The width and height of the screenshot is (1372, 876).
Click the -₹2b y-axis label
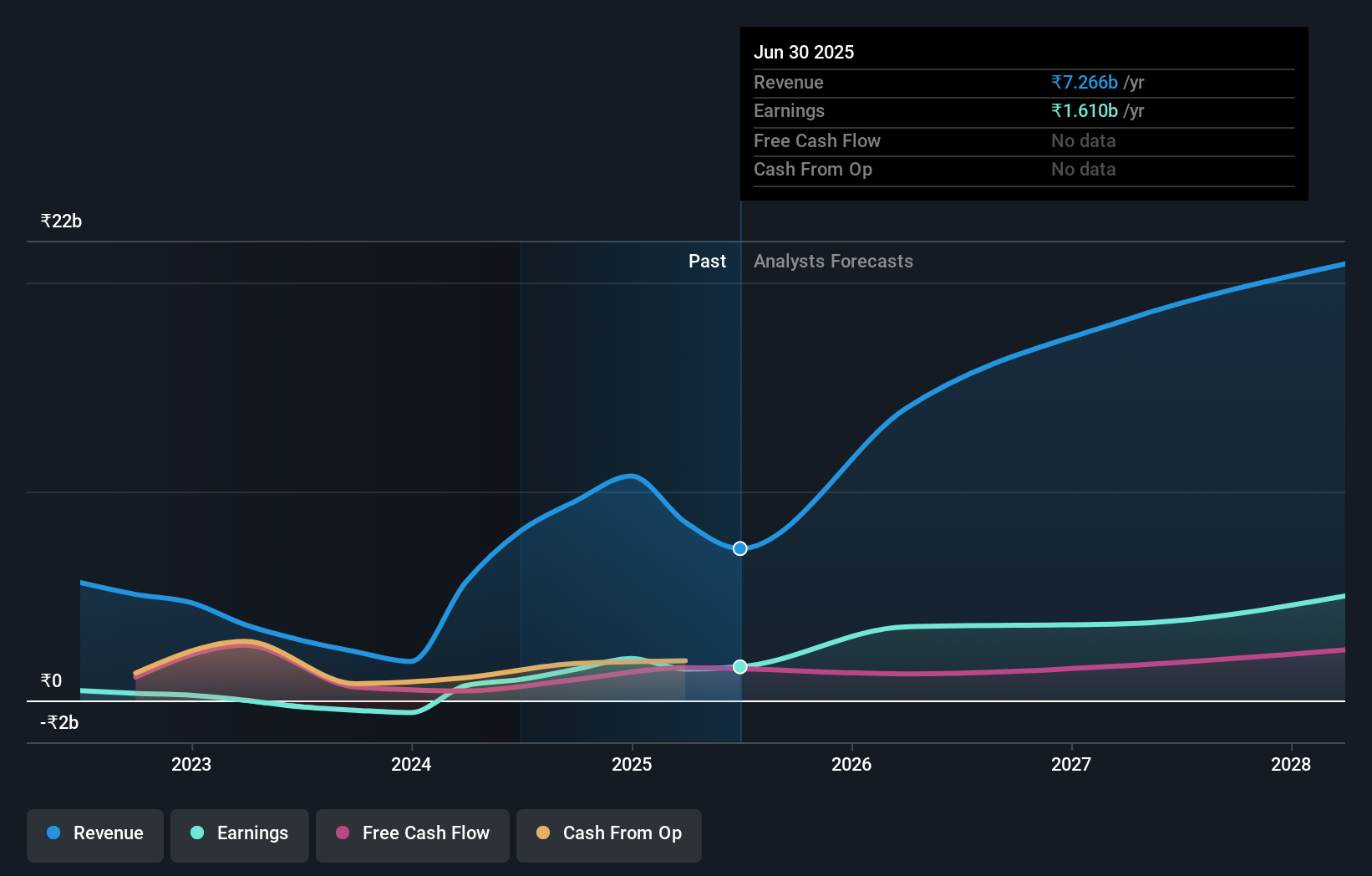[59, 722]
